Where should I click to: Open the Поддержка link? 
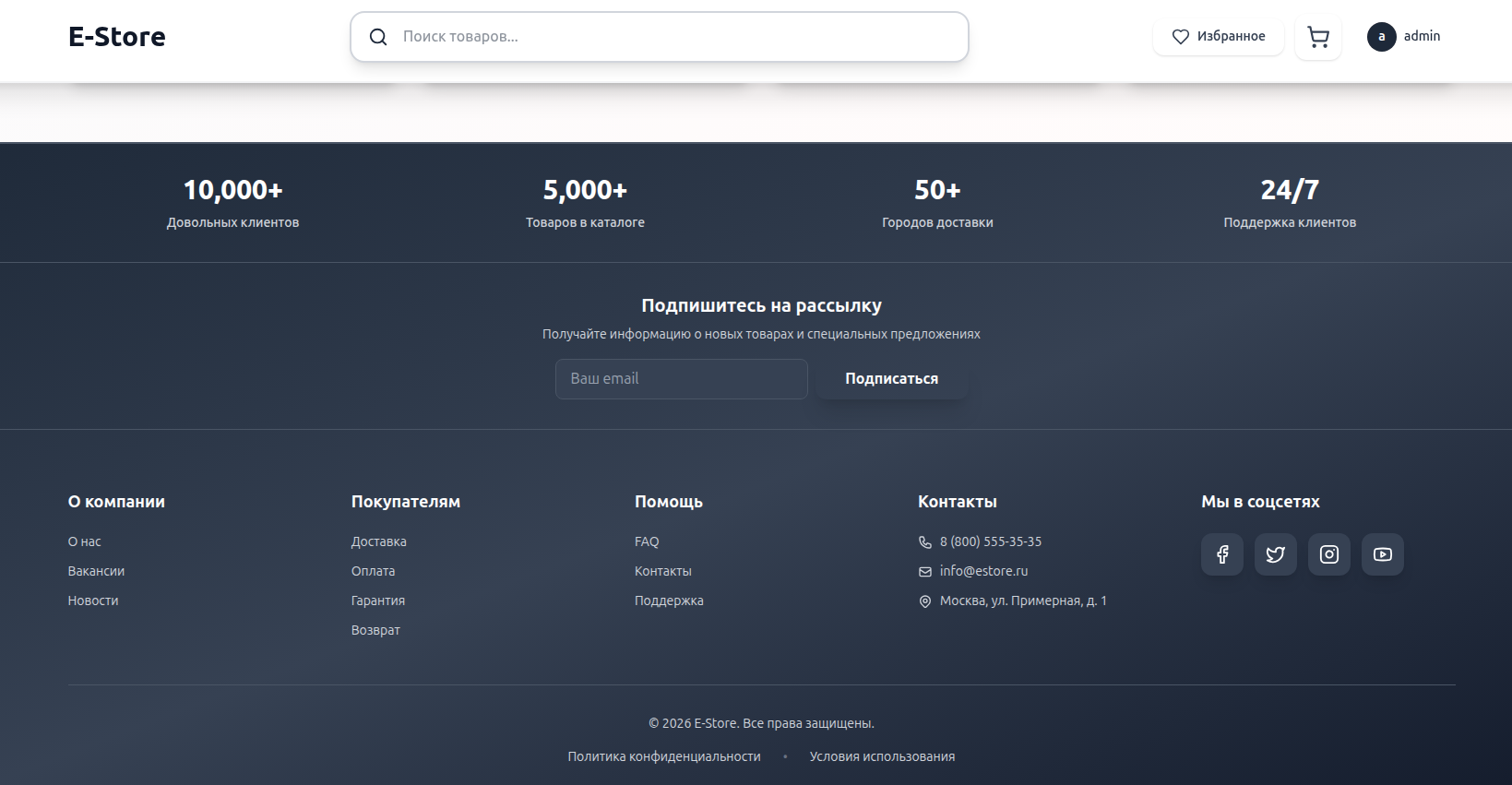tap(669, 601)
